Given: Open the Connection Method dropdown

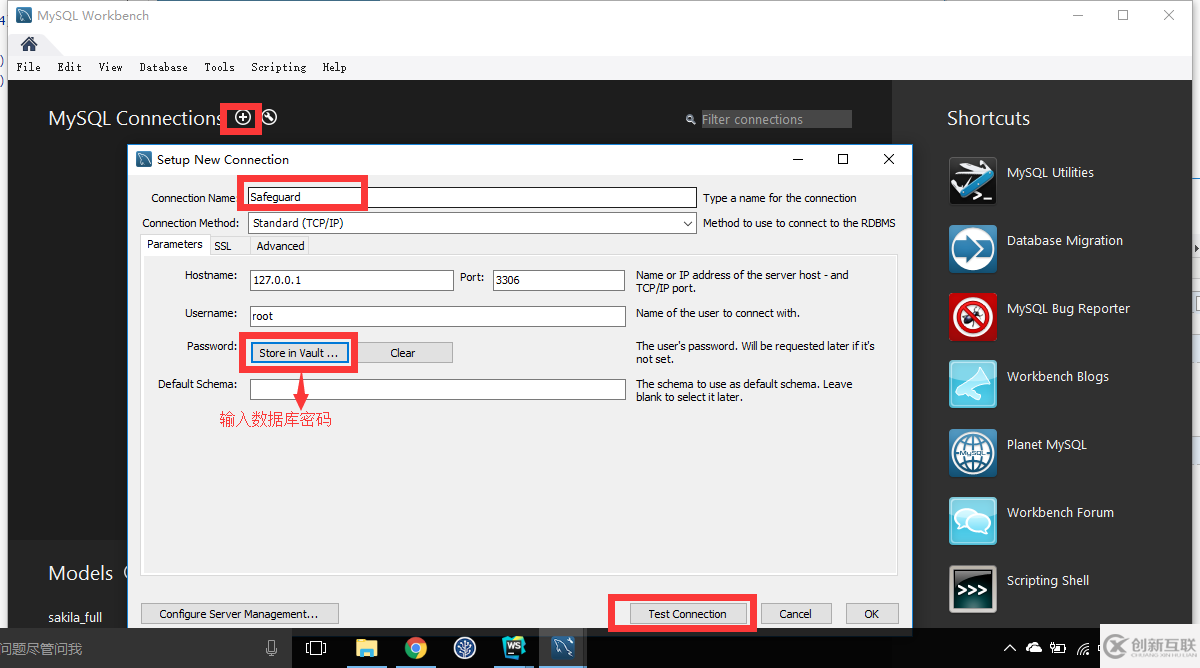Looking at the screenshot, I should 472,223.
